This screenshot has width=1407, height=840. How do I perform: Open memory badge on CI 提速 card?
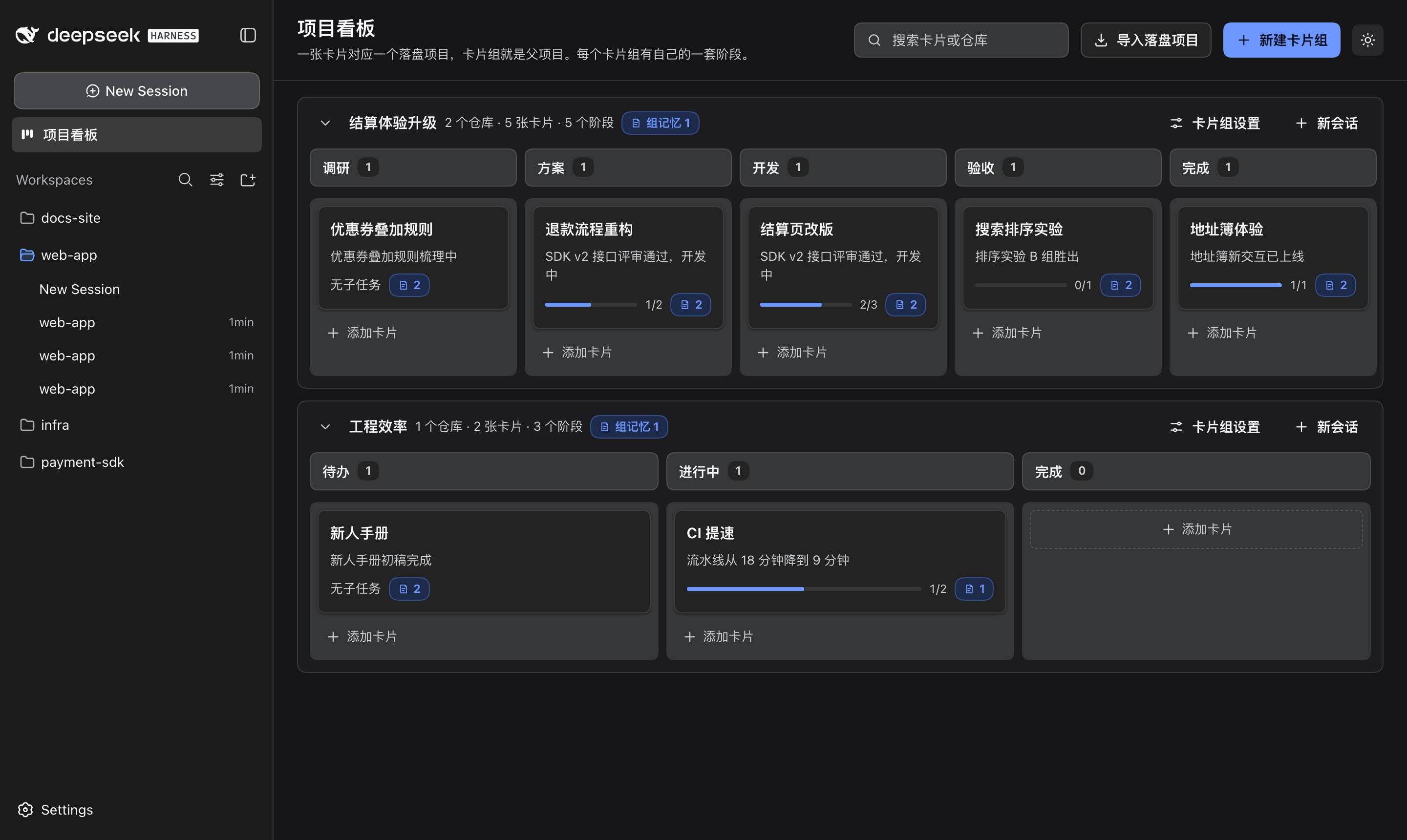pos(973,588)
